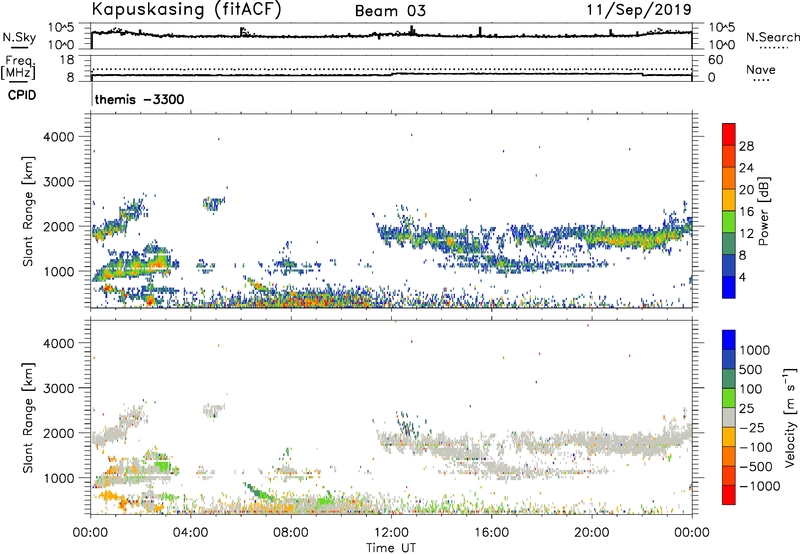800x554 pixels.
Task: Click the '1000' velocity colorbar value
Action: [x=754, y=350]
